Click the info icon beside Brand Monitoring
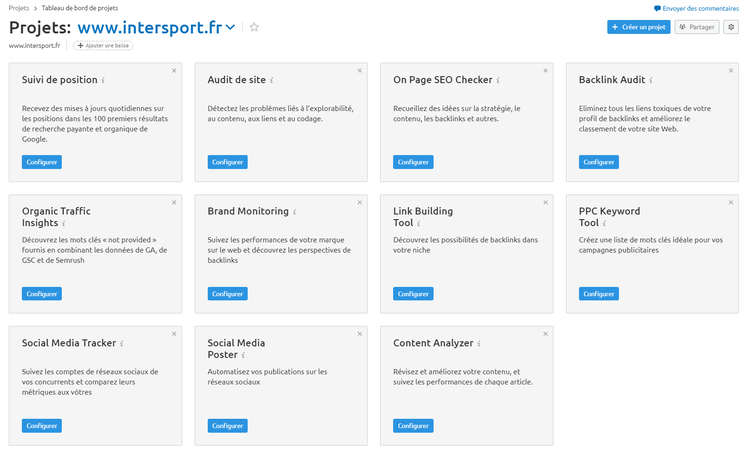 point(295,212)
